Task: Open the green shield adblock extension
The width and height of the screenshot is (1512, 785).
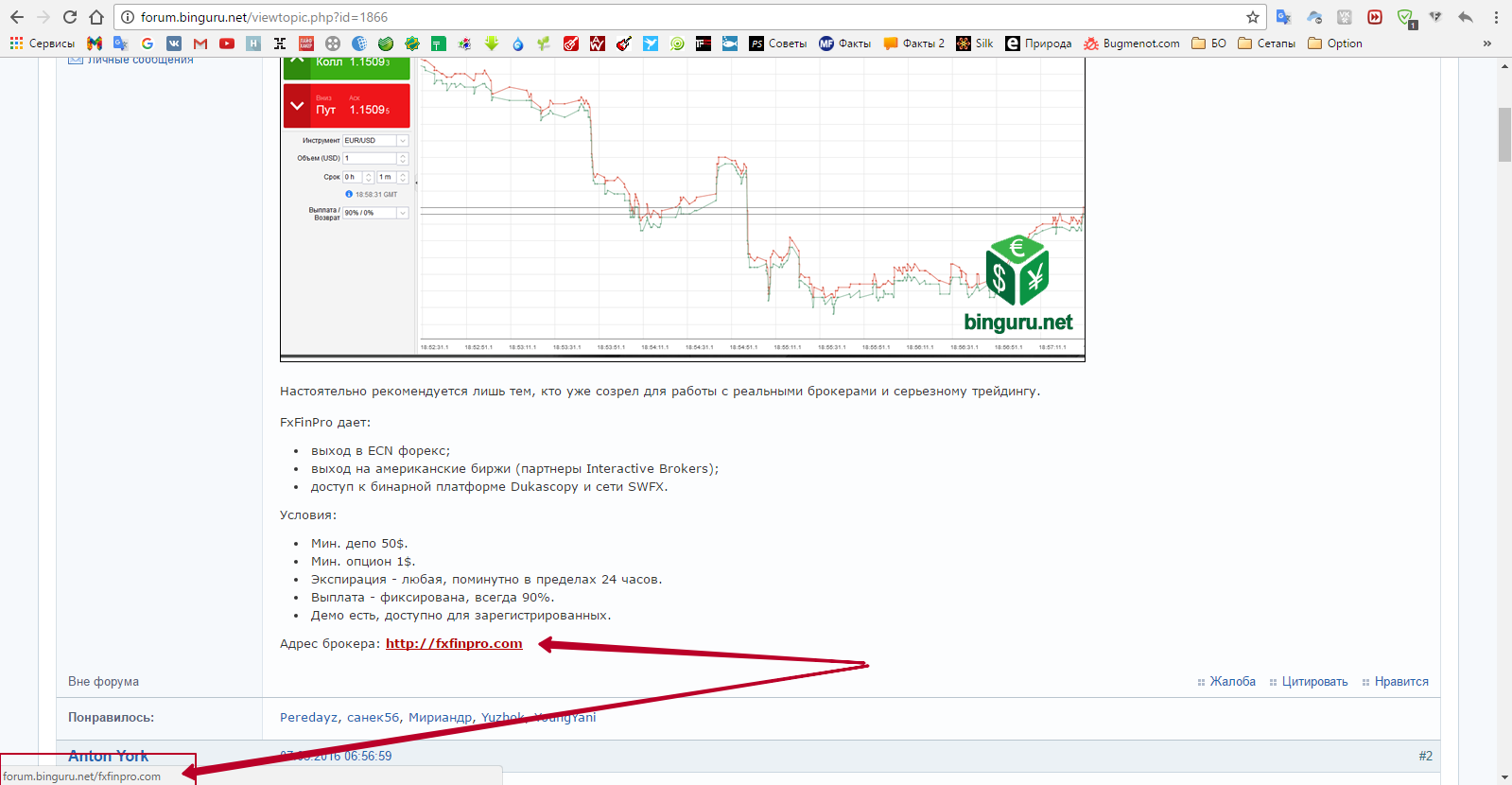Action: coord(1406,18)
